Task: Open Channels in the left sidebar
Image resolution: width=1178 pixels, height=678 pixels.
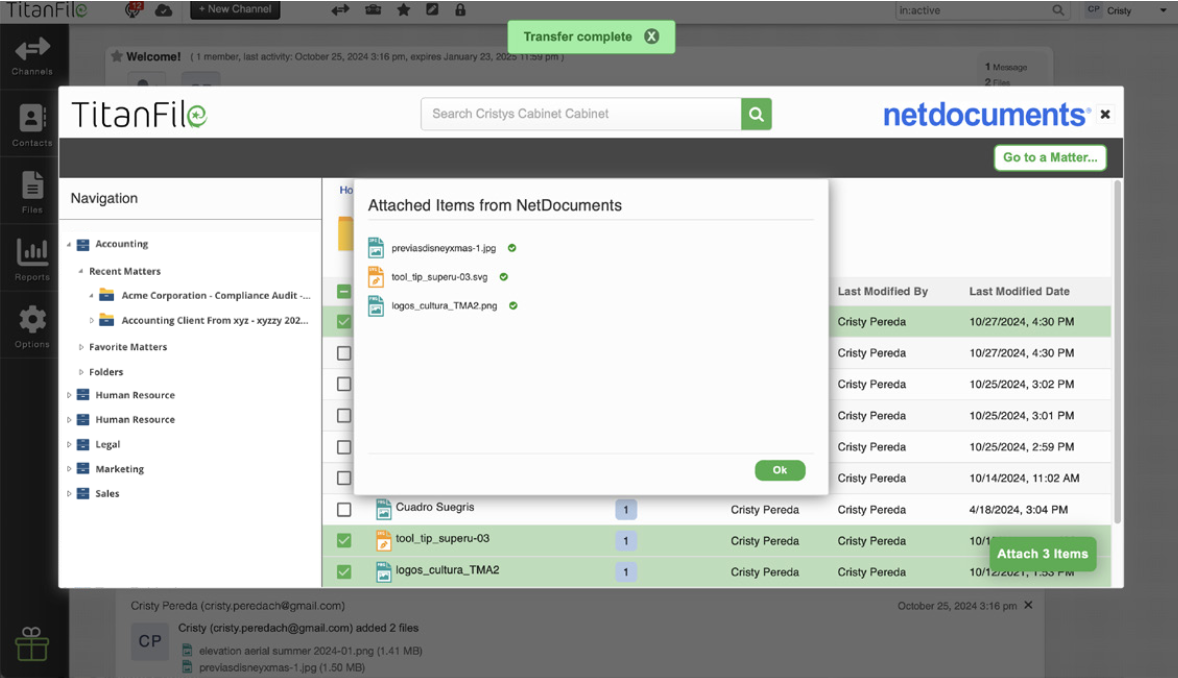Action: pyautogui.click(x=32, y=56)
